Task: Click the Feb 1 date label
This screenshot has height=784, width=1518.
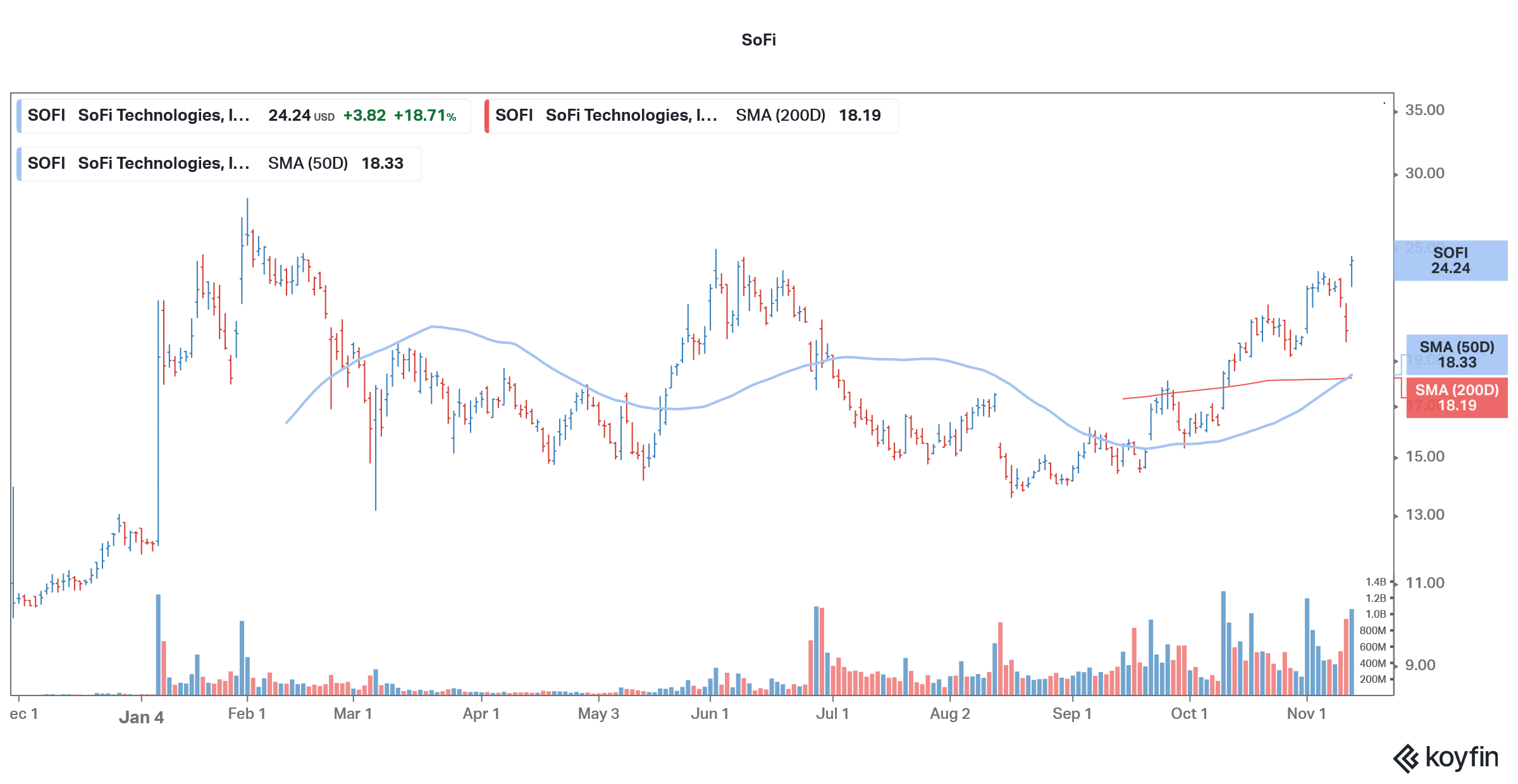Action: (247, 714)
